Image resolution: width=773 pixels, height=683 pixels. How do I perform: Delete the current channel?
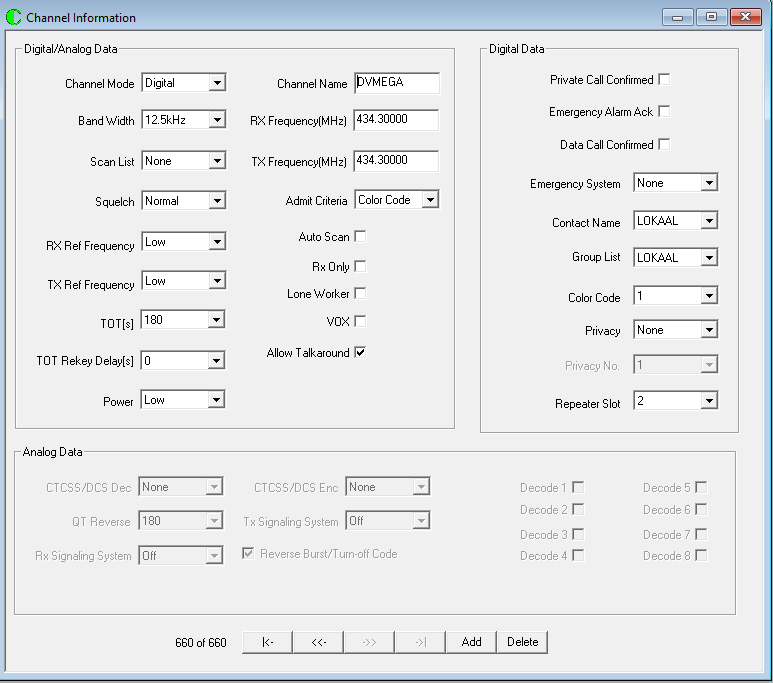522,642
